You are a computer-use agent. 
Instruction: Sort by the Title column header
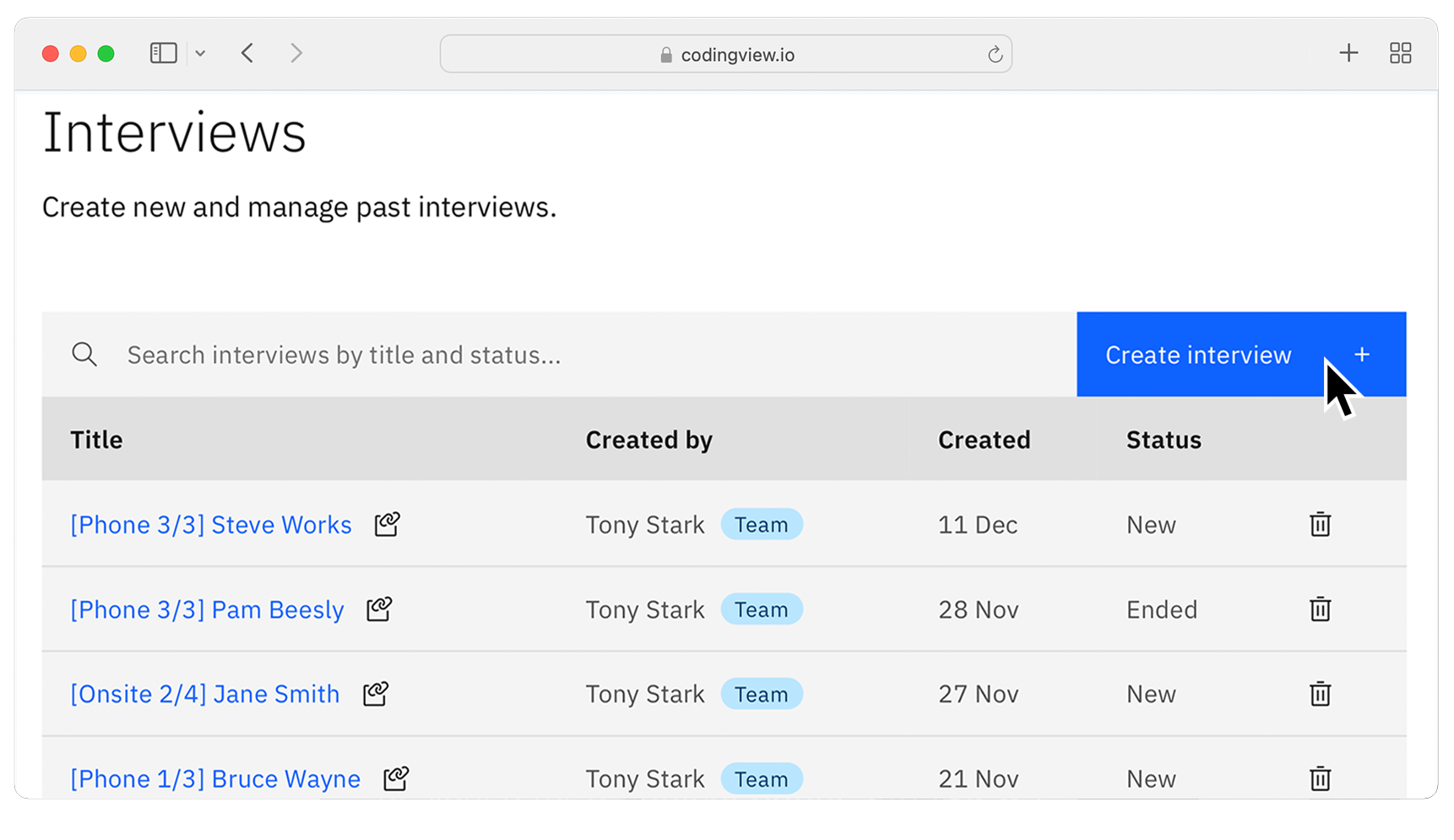pyautogui.click(x=96, y=440)
